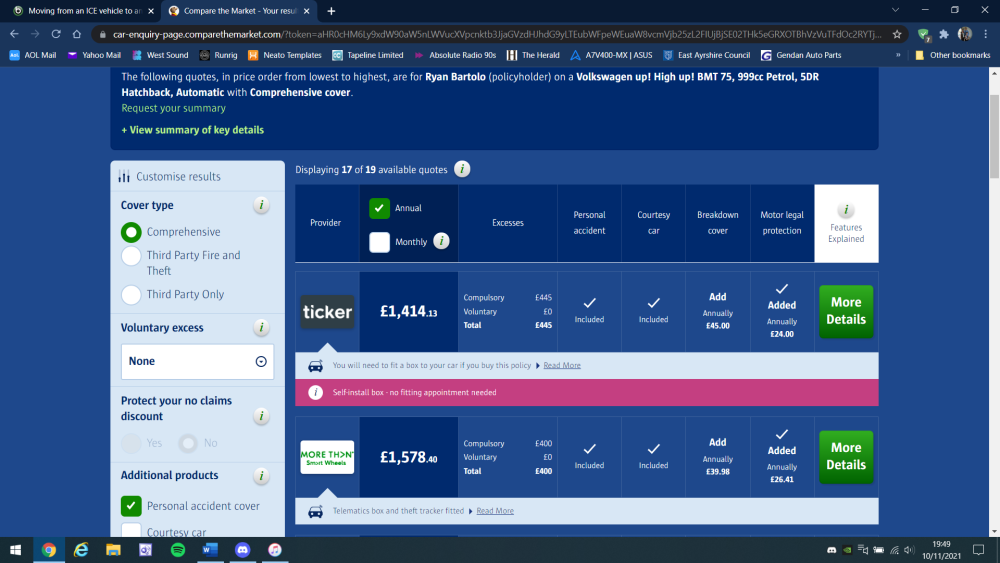Image resolution: width=1000 pixels, height=563 pixels.
Task: Switch to Moving from an ICE vehicle tab
Action: tap(84, 11)
